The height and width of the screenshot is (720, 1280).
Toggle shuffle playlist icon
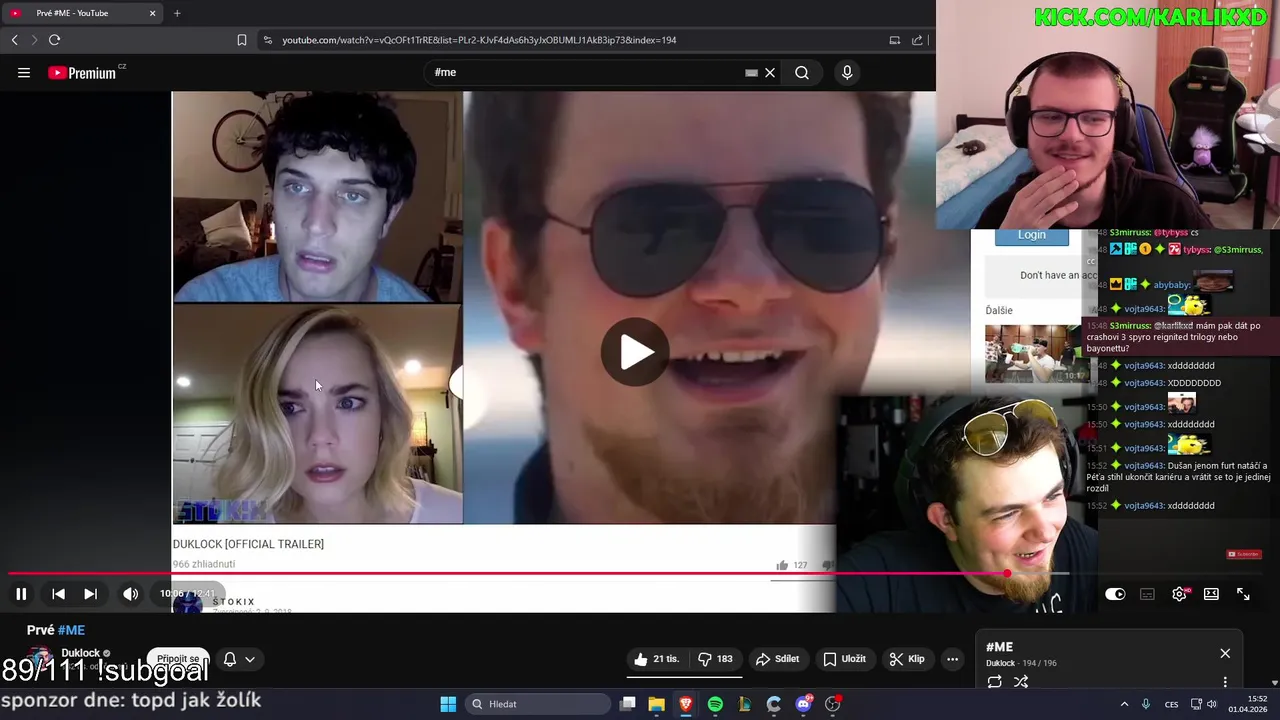[x=1021, y=682]
